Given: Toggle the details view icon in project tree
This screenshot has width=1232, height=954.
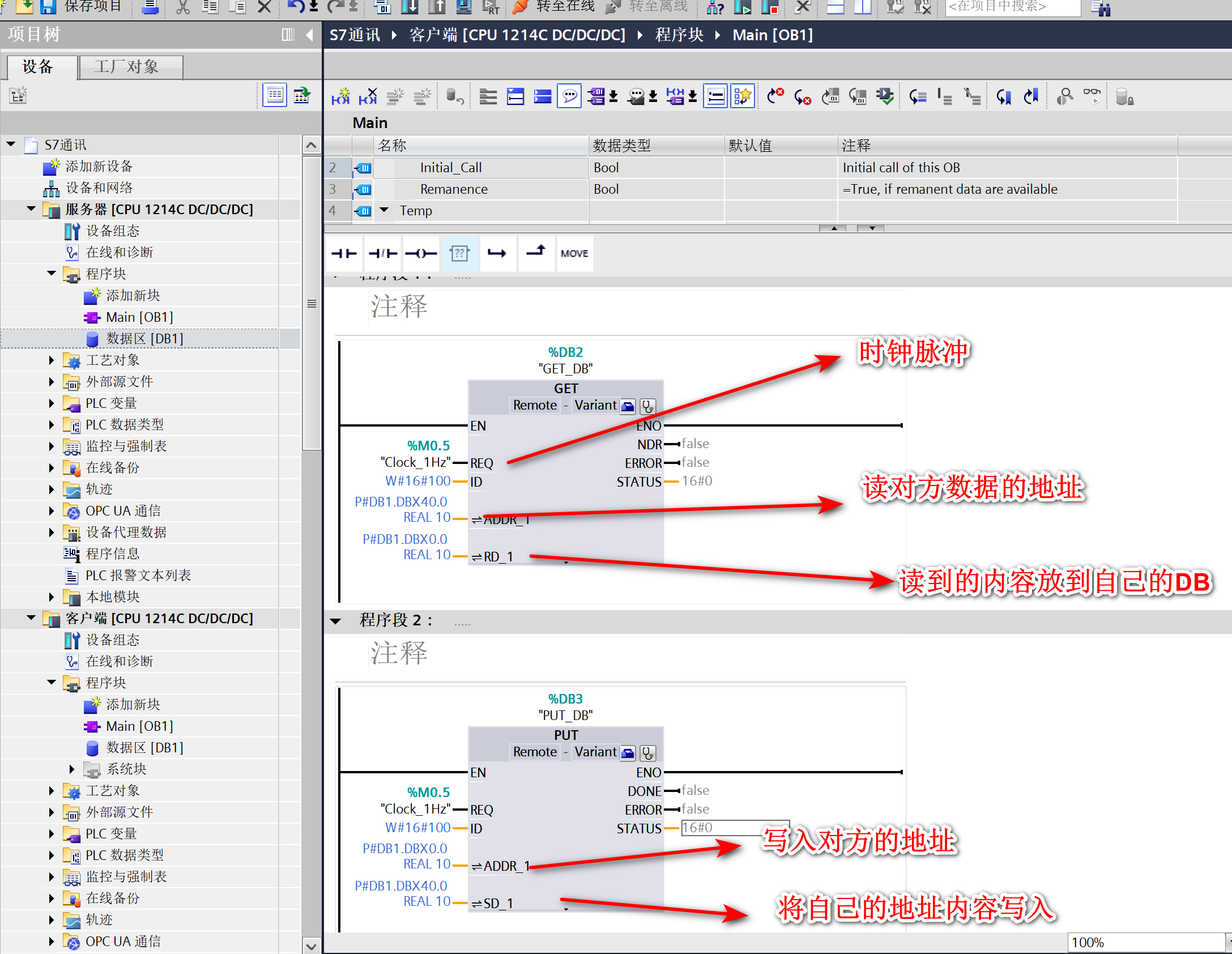Looking at the screenshot, I should click(x=275, y=95).
